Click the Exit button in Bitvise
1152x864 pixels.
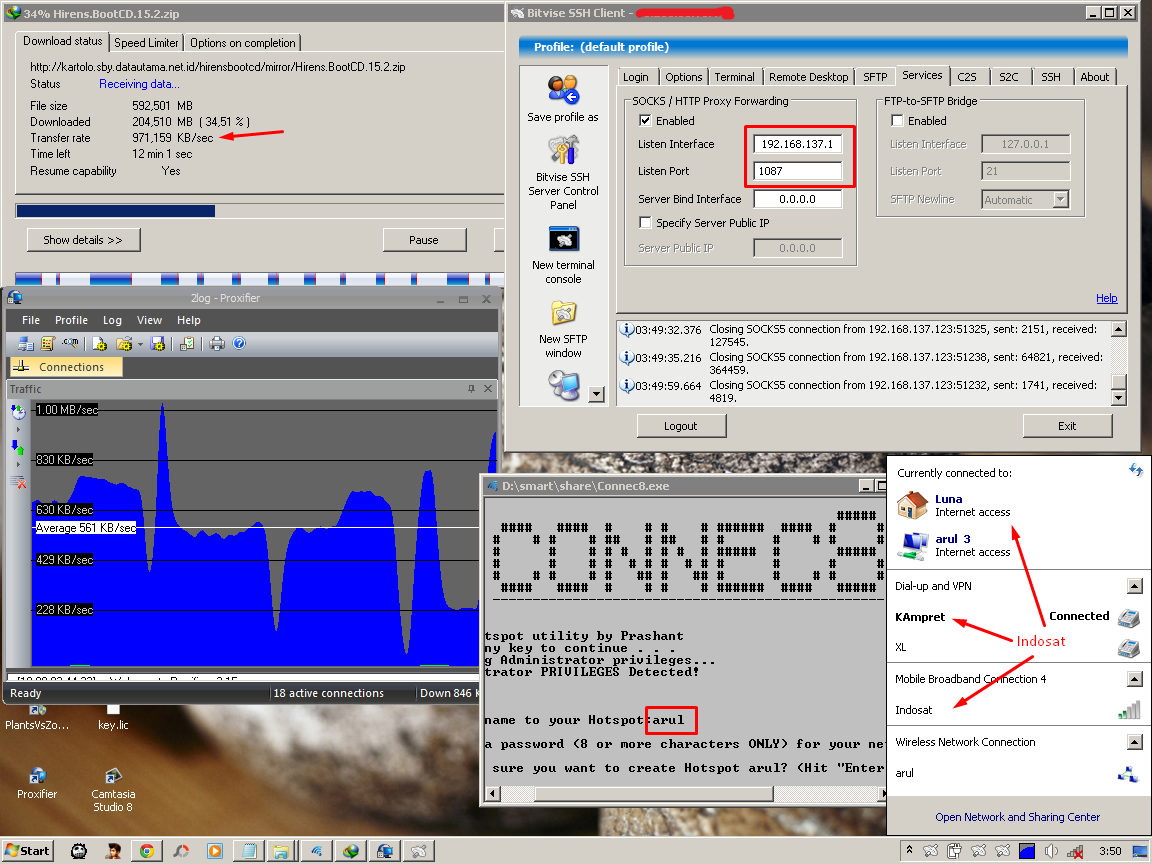pyautogui.click(x=1067, y=426)
